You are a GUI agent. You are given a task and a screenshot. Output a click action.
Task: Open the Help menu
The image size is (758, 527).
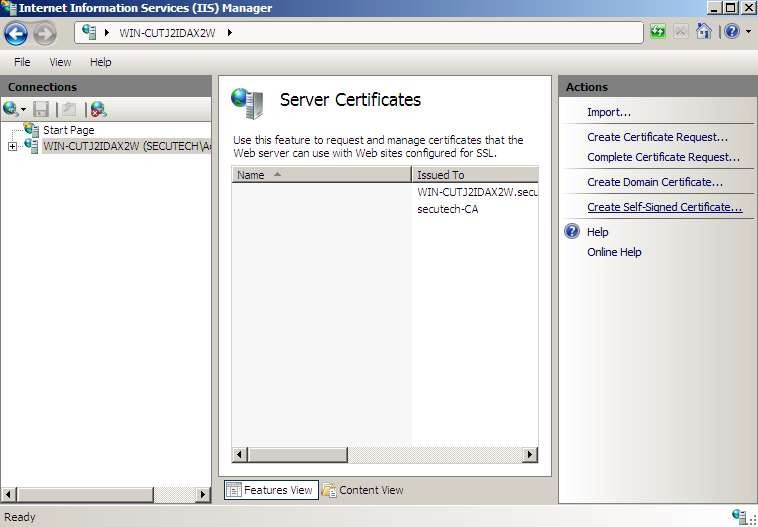pos(101,62)
